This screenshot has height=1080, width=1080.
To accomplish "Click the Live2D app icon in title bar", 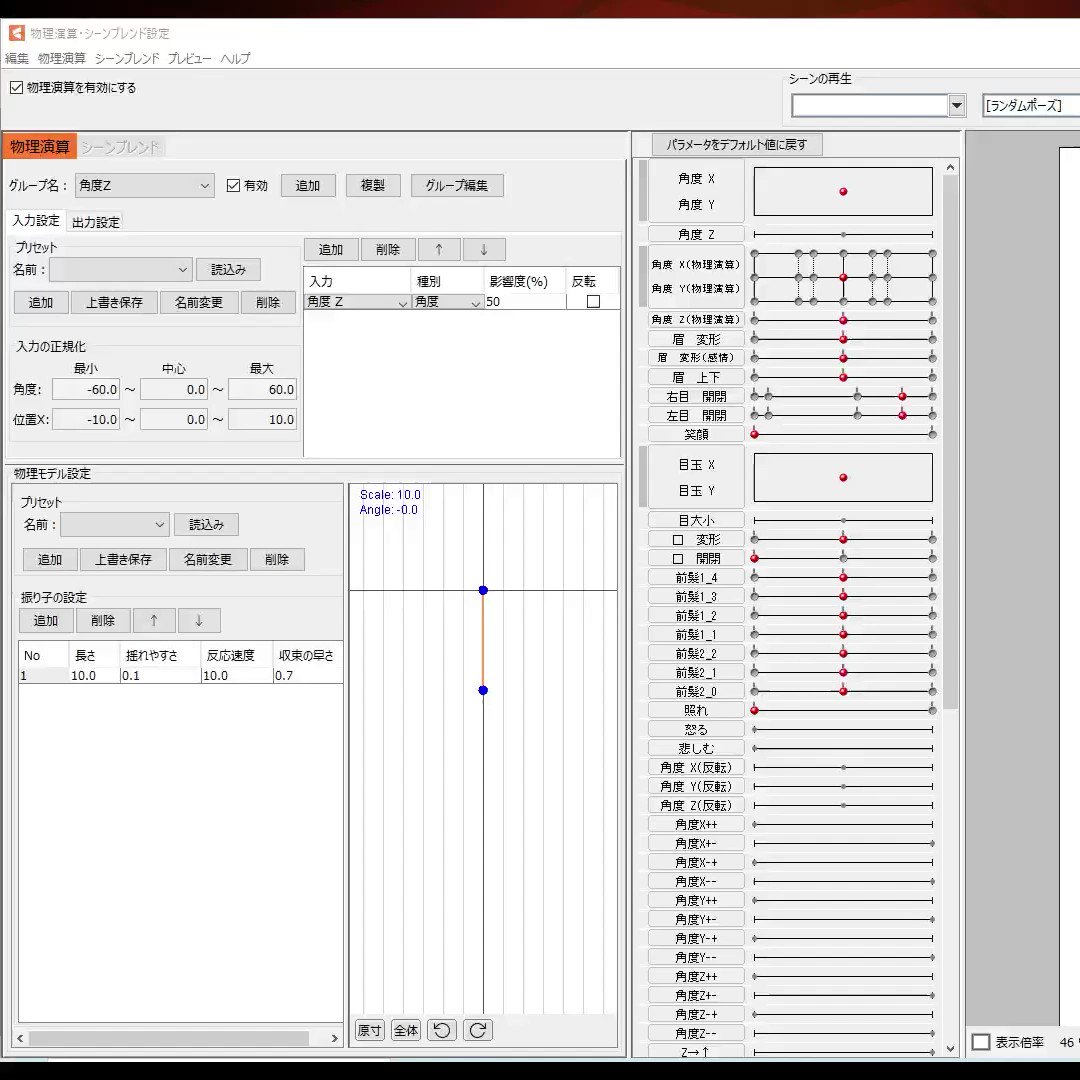I will 17,32.
